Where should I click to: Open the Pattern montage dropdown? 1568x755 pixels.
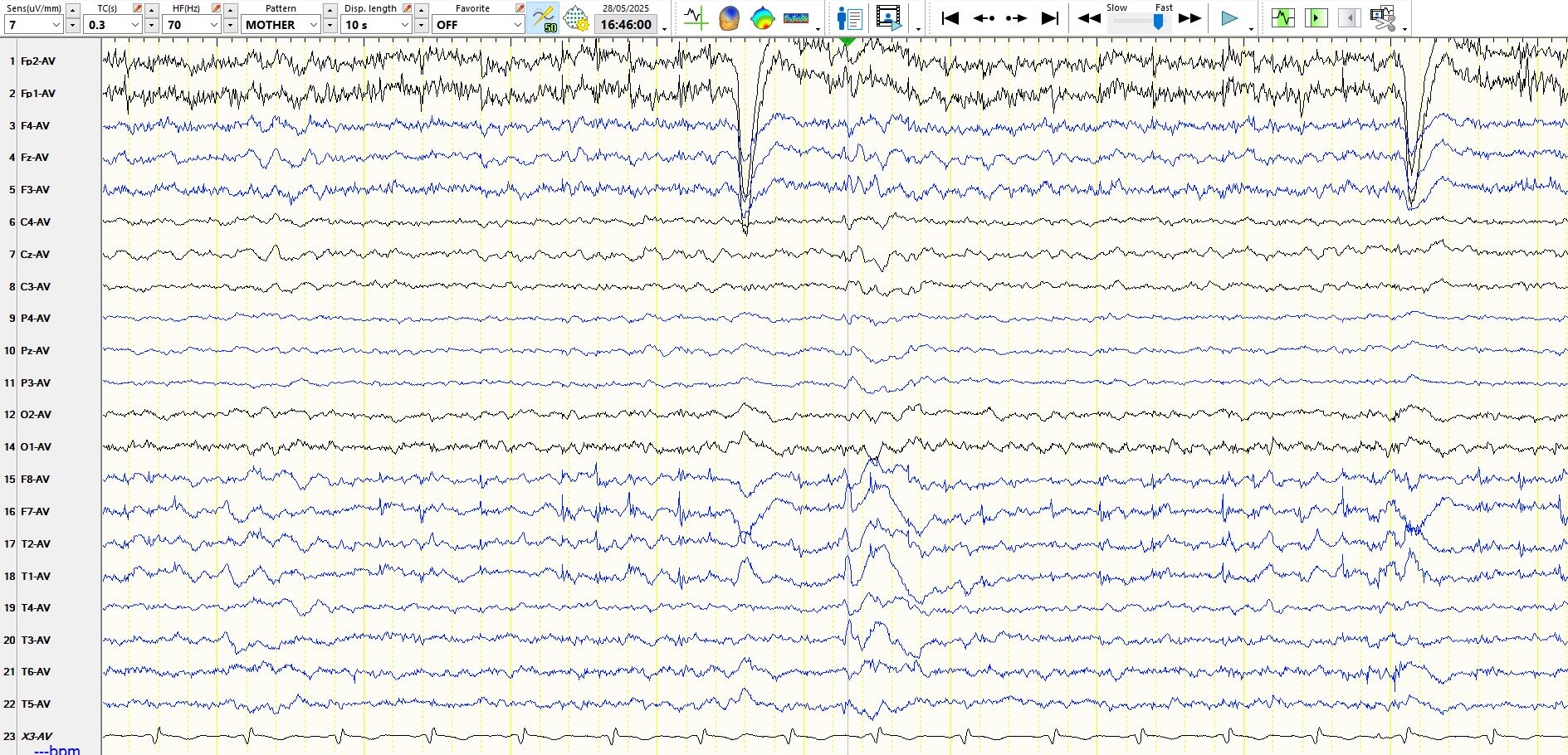coord(281,25)
